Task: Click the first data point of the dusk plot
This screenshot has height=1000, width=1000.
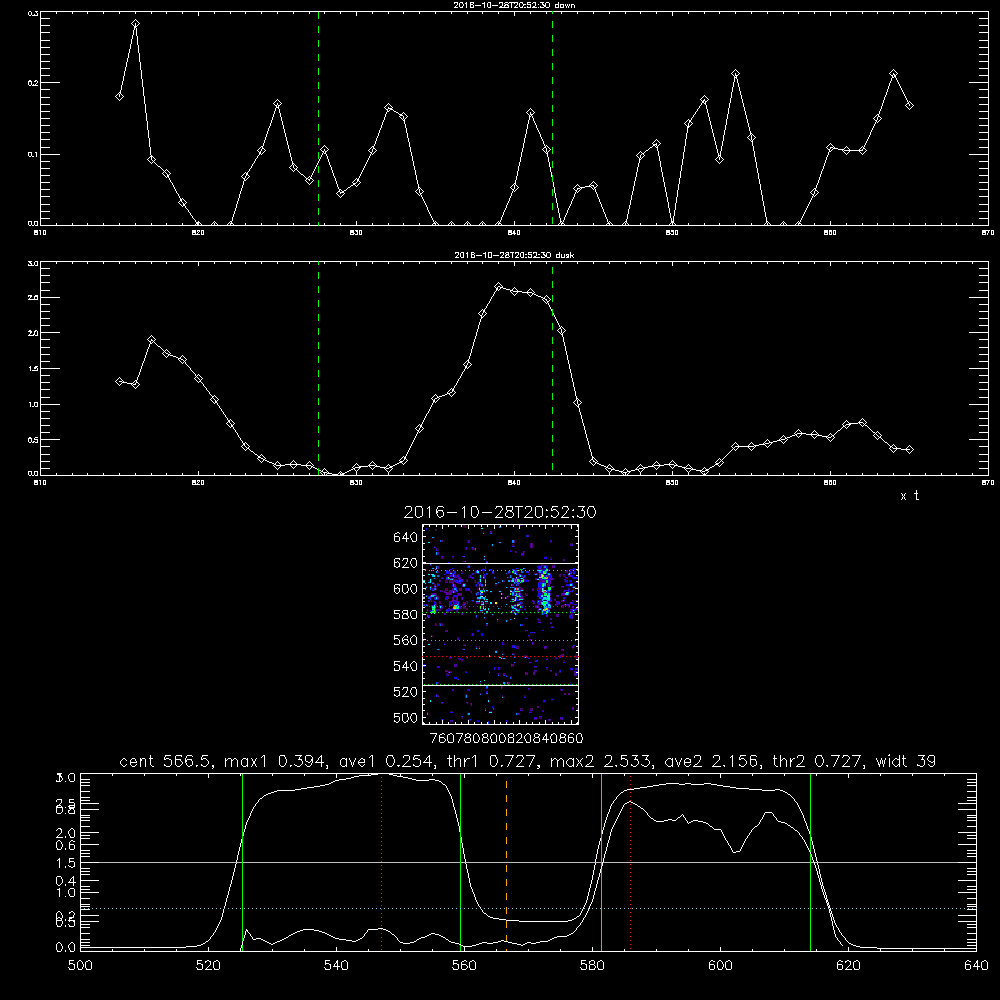Action: (x=119, y=381)
